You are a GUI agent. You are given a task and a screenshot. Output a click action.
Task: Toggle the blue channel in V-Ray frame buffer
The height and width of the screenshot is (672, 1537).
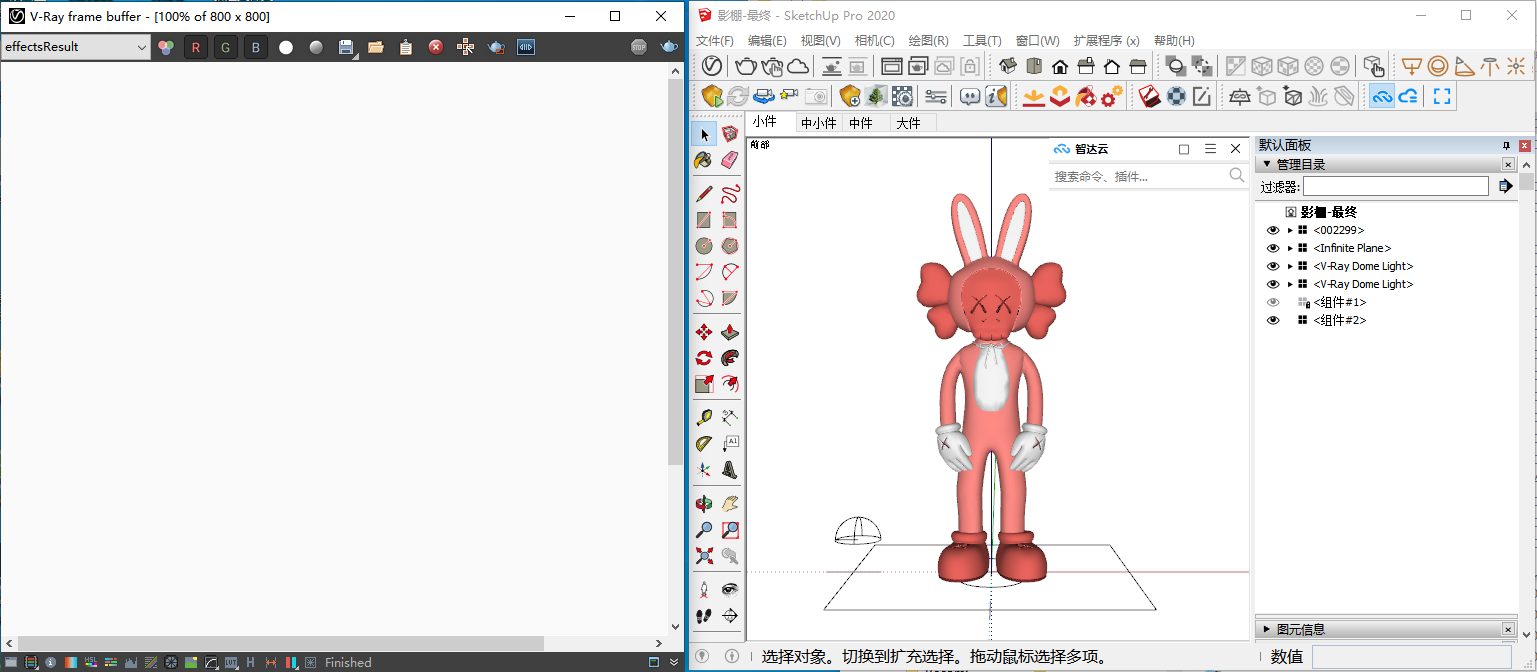tap(256, 47)
